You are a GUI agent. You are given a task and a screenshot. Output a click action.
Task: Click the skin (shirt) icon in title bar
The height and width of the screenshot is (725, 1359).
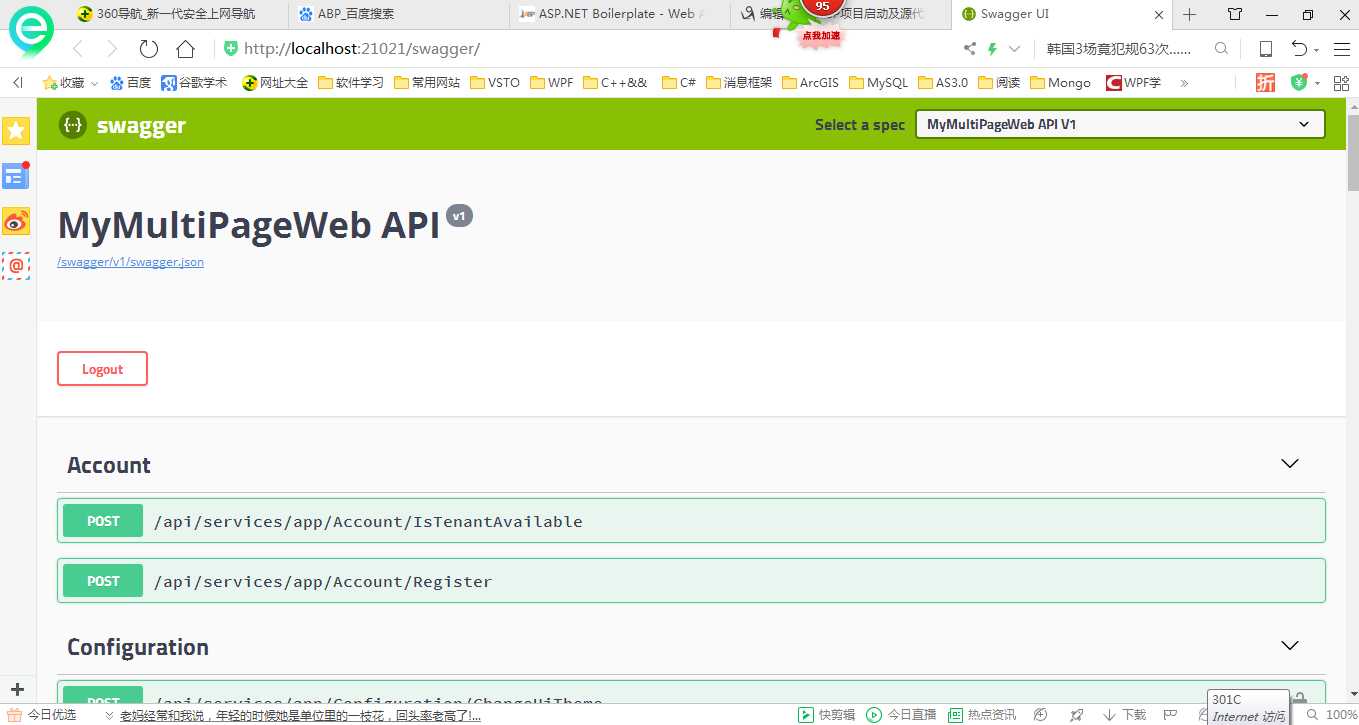[x=1235, y=14]
